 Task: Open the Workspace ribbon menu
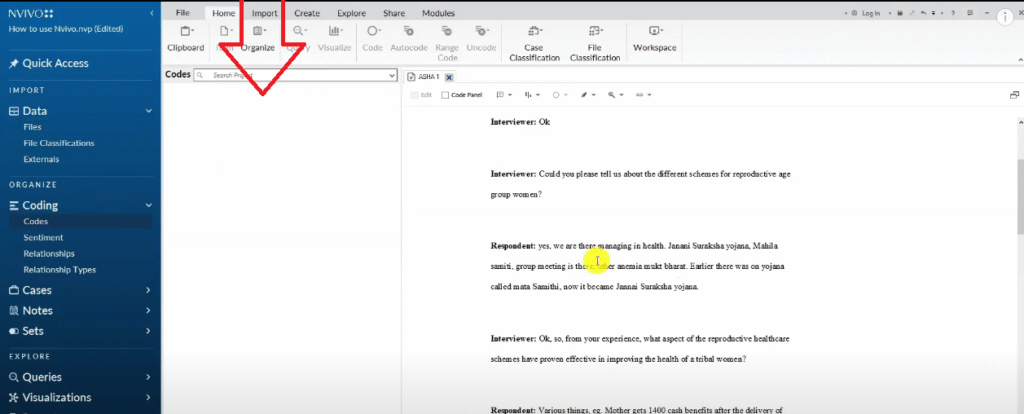click(x=654, y=39)
